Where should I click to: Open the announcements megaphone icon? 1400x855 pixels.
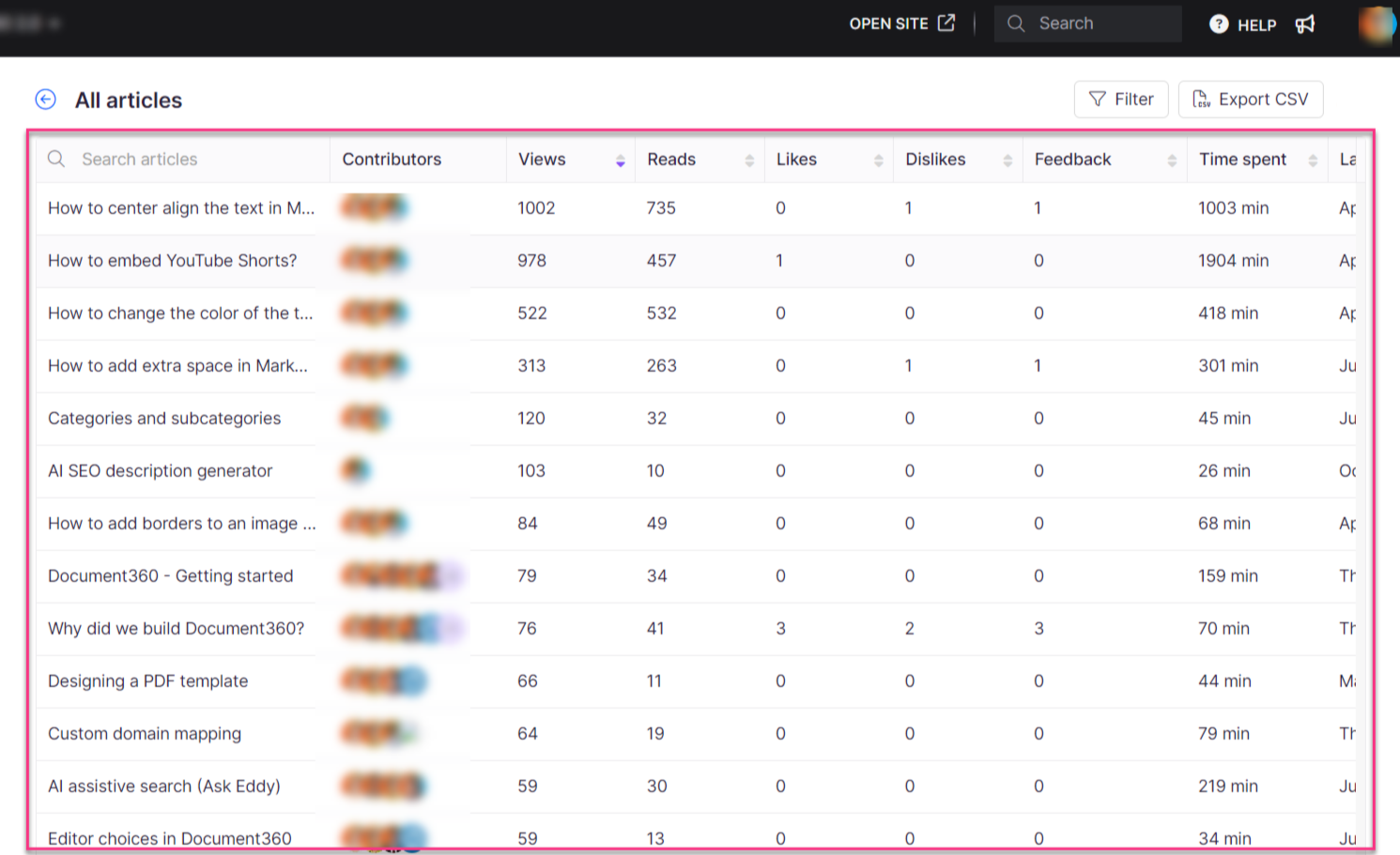1305,23
